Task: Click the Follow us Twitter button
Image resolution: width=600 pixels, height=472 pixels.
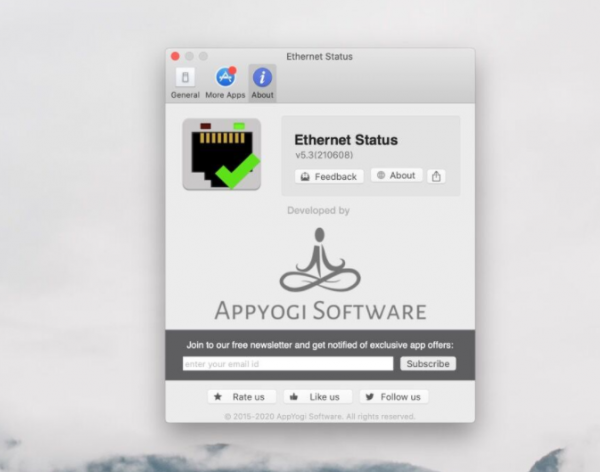Action: click(394, 397)
